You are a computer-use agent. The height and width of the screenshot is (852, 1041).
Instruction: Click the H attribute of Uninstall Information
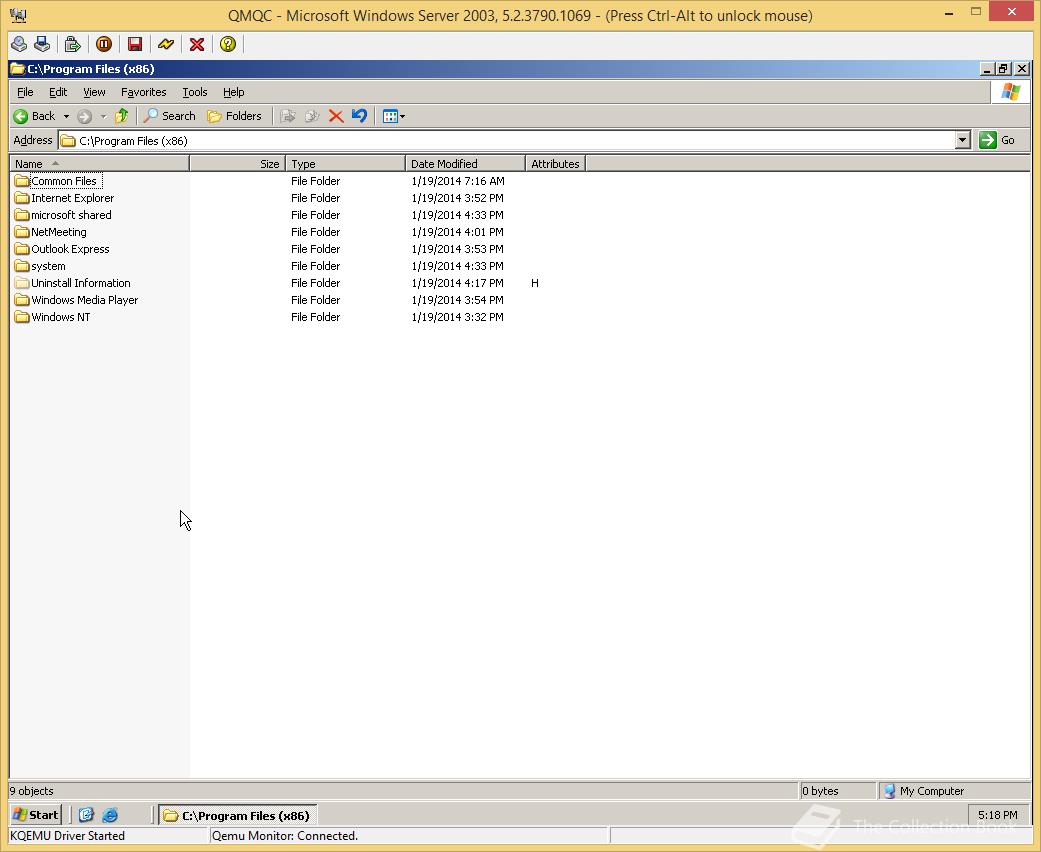(x=534, y=283)
